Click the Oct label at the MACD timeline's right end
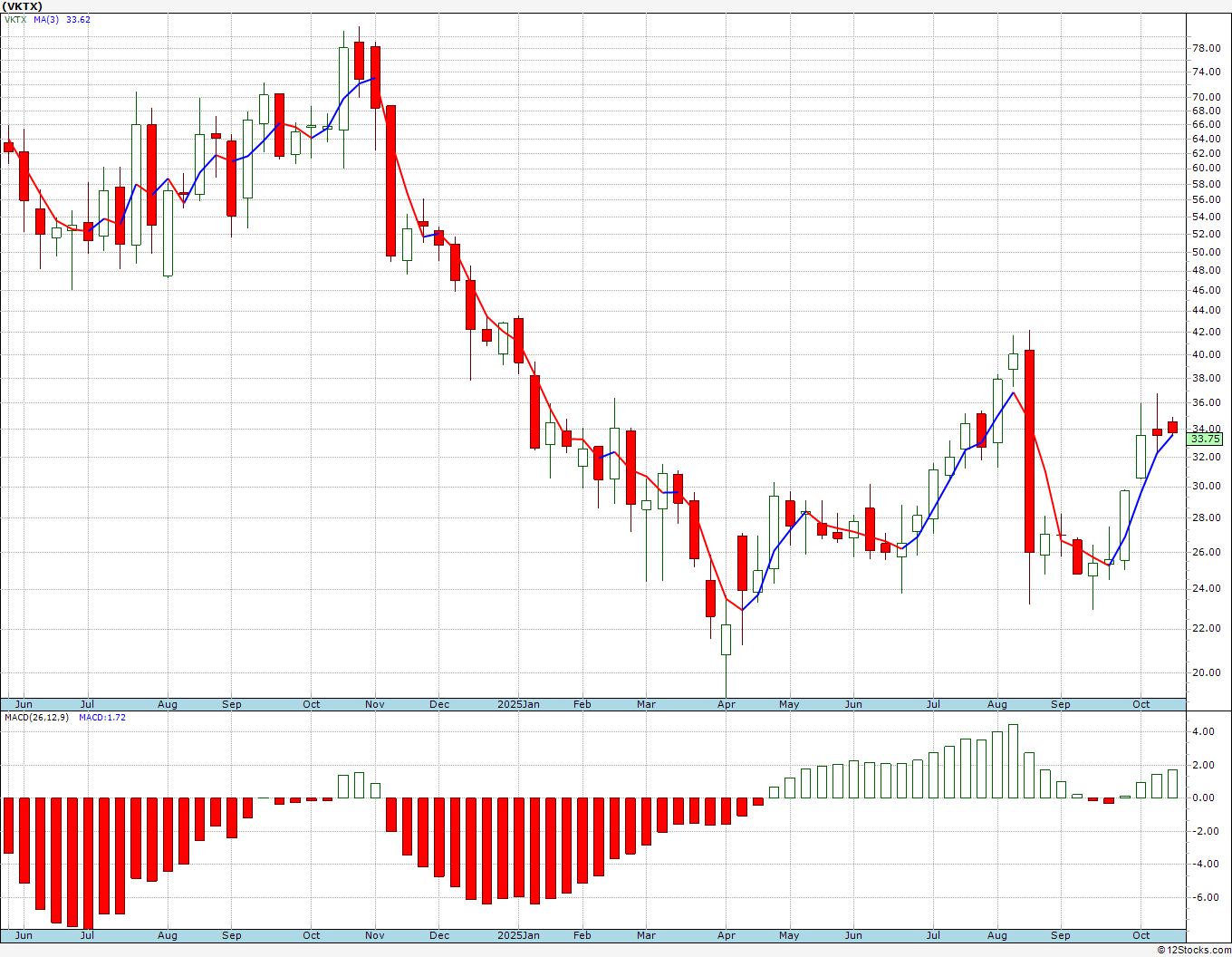1232x957 pixels. point(1141,935)
